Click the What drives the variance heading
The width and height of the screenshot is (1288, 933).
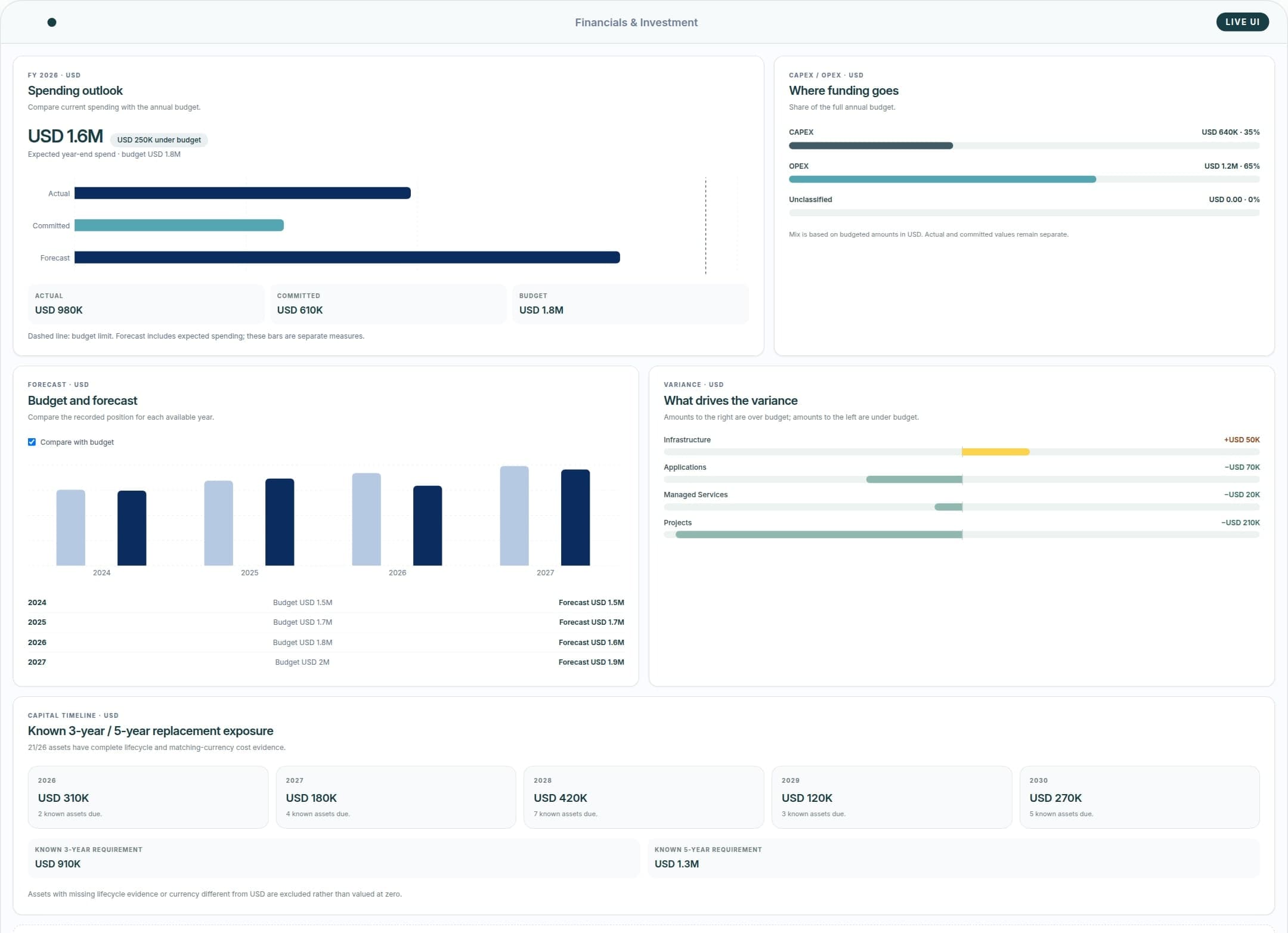click(x=730, y=401)
